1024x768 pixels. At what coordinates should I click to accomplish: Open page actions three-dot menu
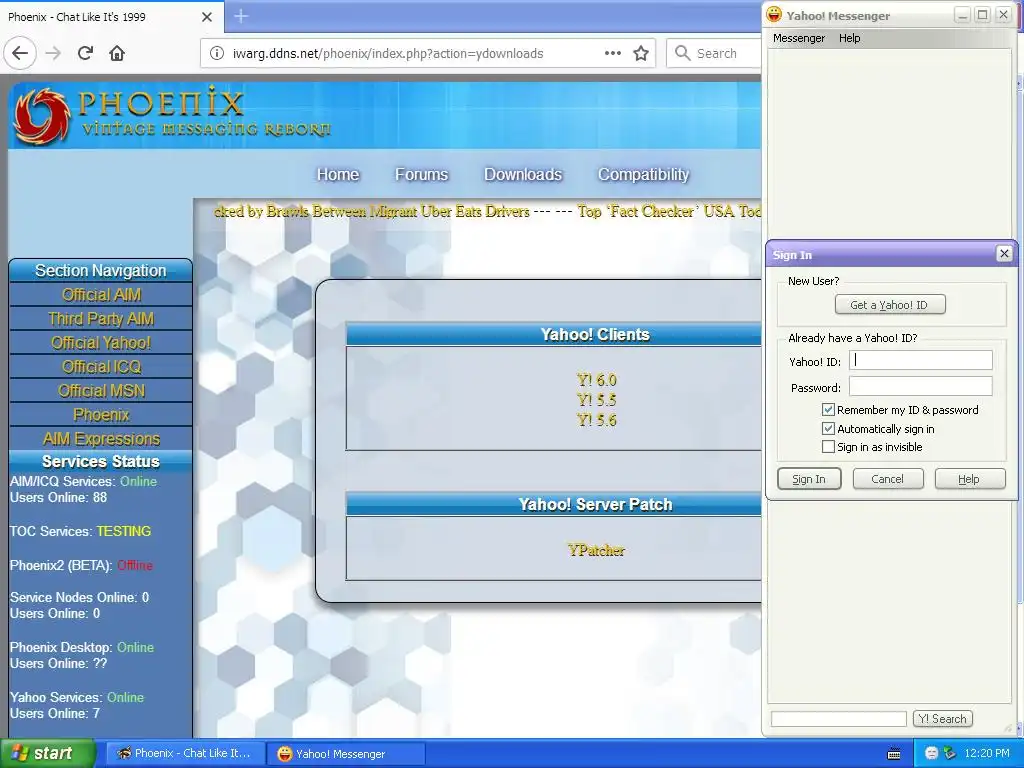(x=613, y=53)
